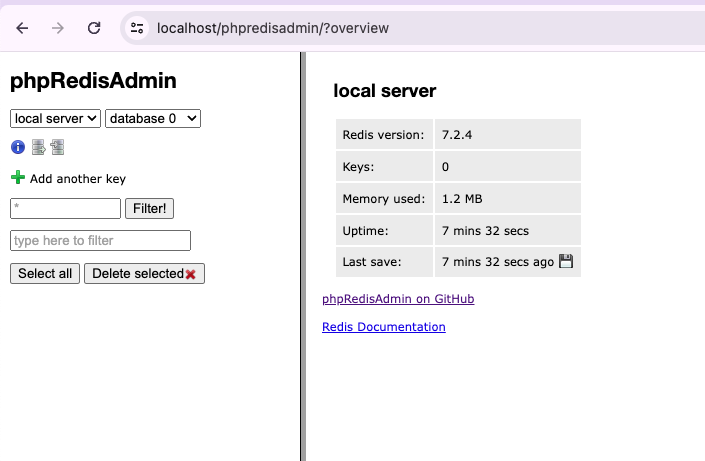Click the 'local server' heading

tap(384, 91)
